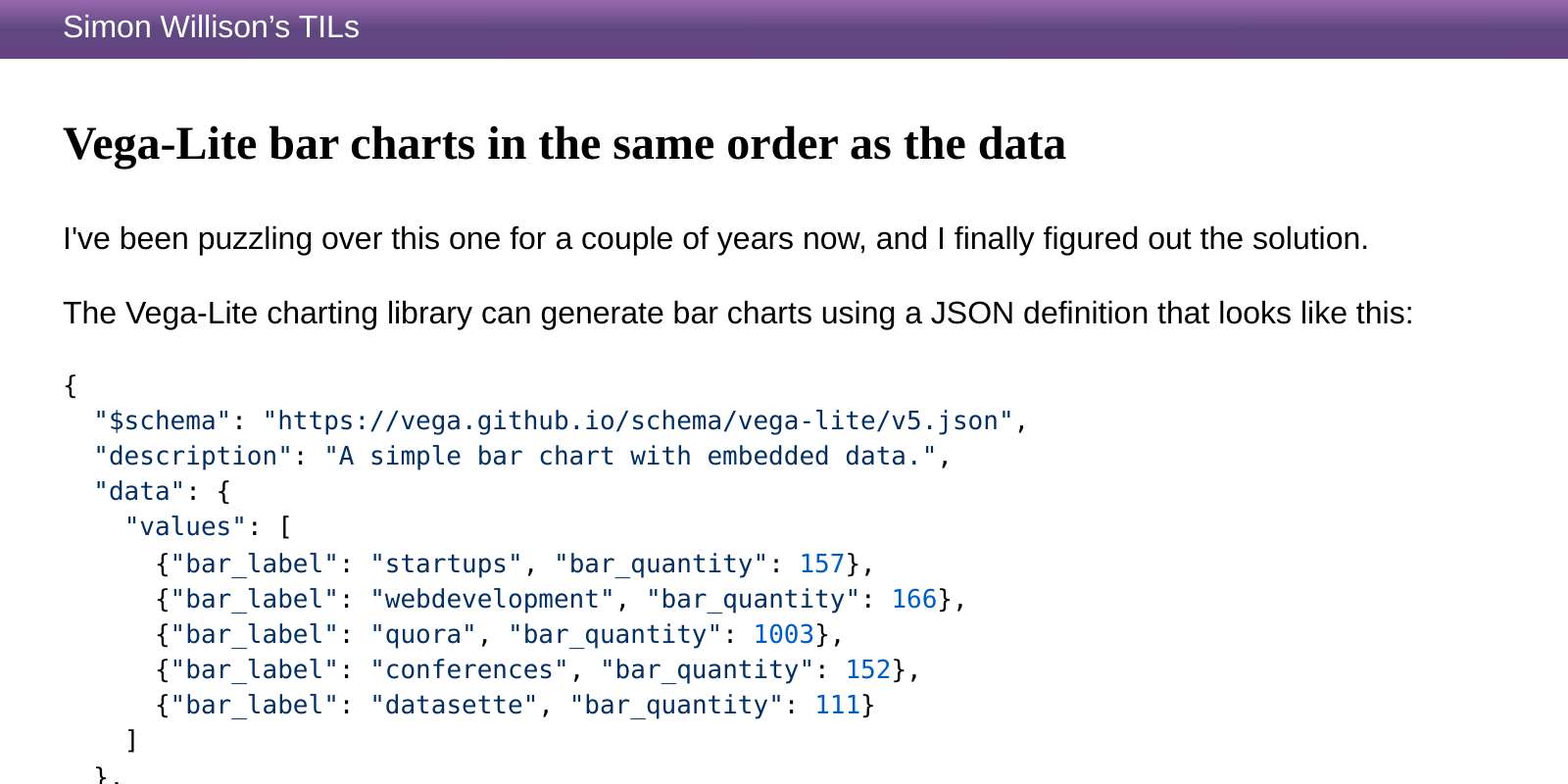
Task: Select the page heading about Vega-Lite bar charts
Action: (x=564, y=143)
